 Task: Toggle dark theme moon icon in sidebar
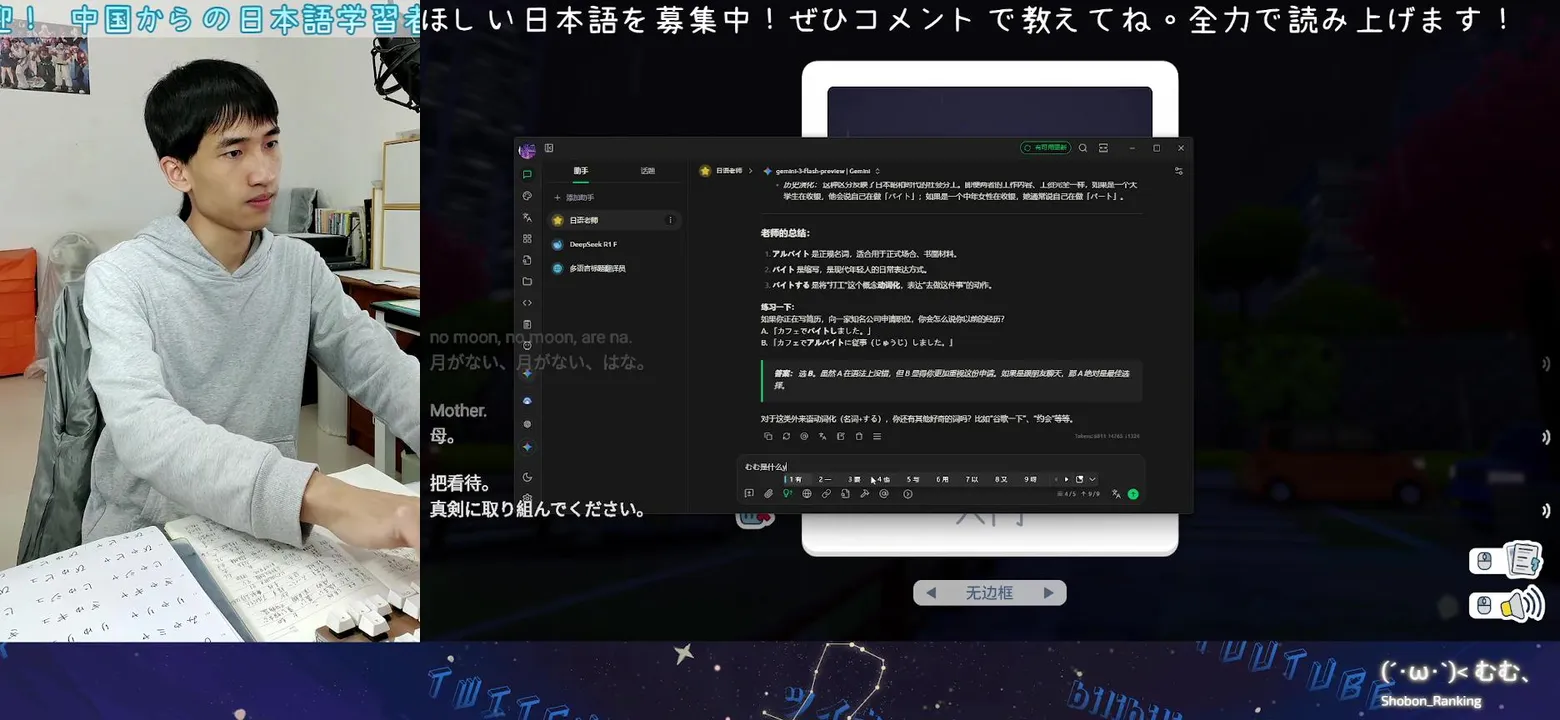tap(527, 477)
